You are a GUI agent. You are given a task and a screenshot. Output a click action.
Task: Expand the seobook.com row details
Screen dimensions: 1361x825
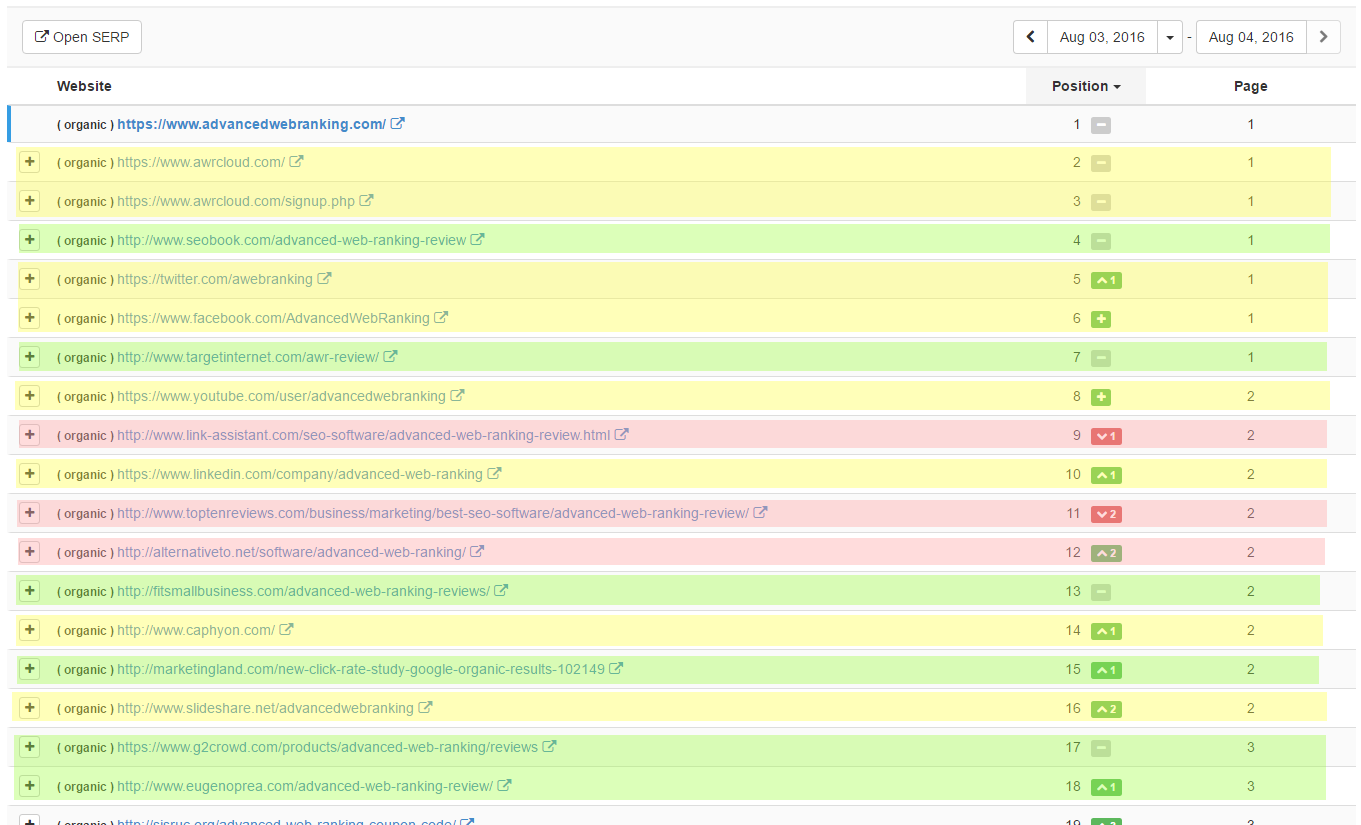coord(29,240)
